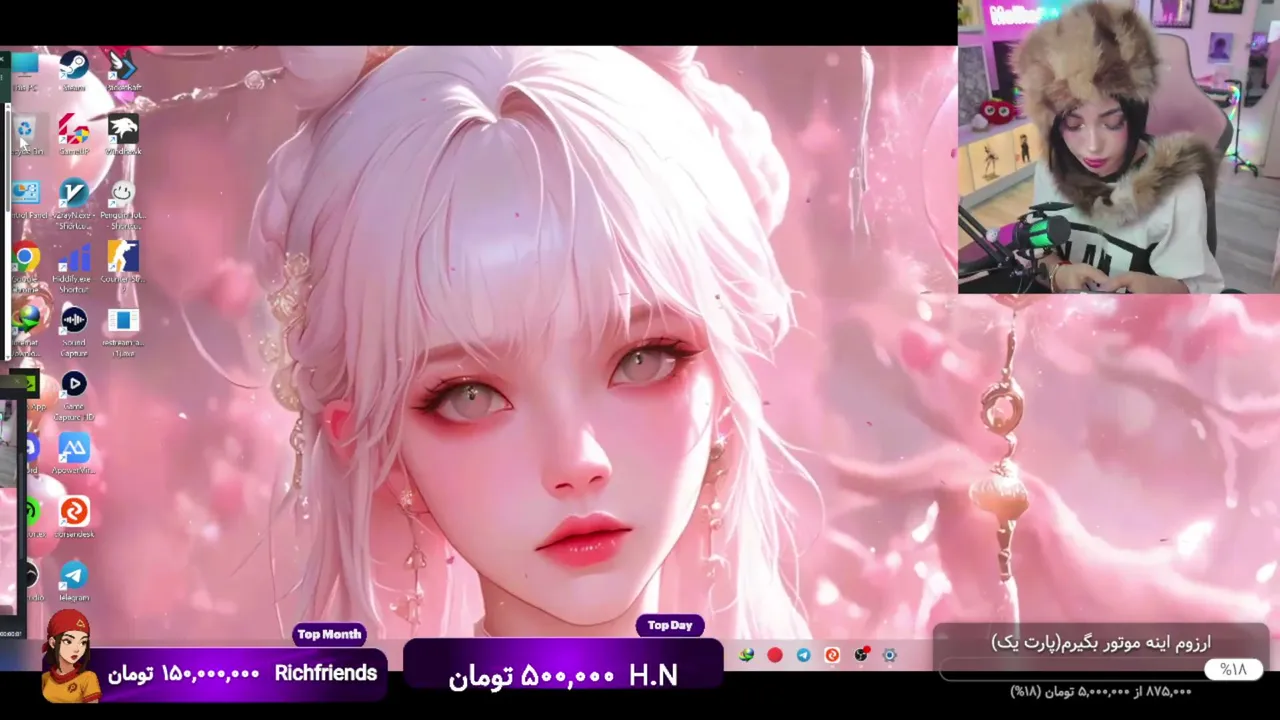Select the Steam desktop shortcut
The image size is (1280, 720).
click(x=73, y=72)
